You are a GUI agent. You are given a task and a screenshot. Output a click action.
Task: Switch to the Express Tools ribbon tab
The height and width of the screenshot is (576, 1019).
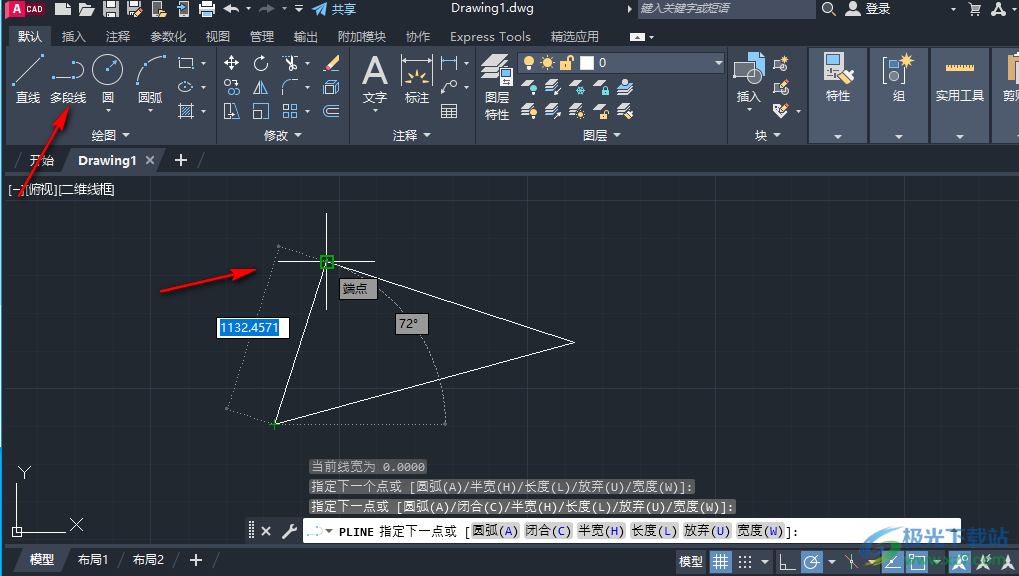click(490, 36)
